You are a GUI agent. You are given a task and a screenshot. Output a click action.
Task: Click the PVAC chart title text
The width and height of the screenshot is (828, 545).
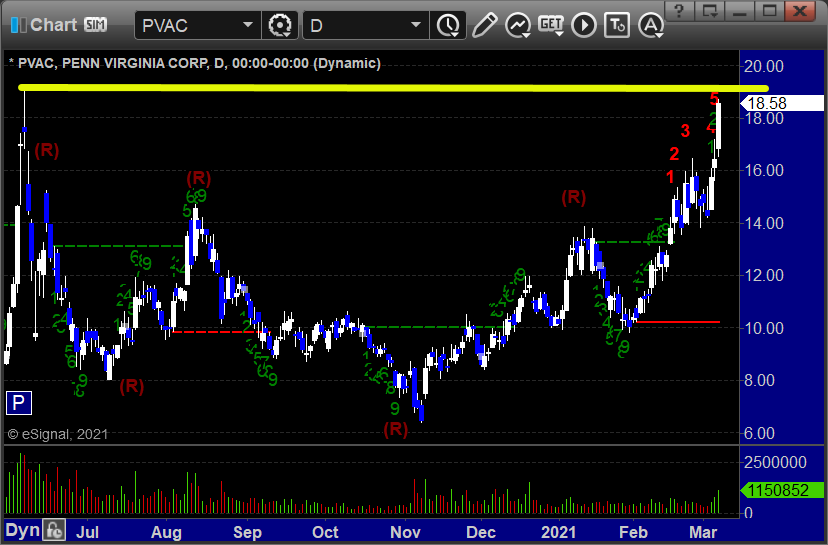click(195, 63)
